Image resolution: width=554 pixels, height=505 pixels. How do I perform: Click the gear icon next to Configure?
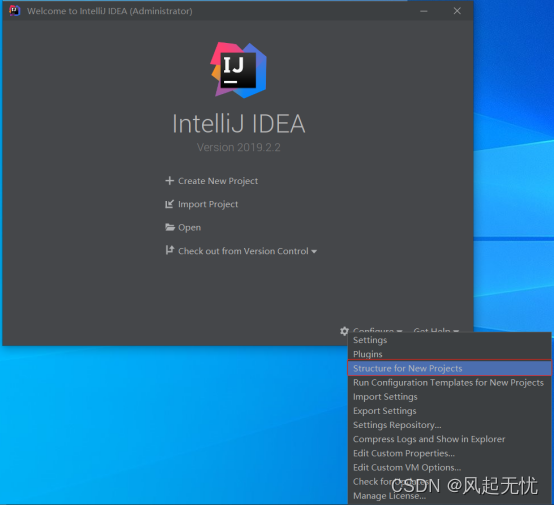[344, 331]
